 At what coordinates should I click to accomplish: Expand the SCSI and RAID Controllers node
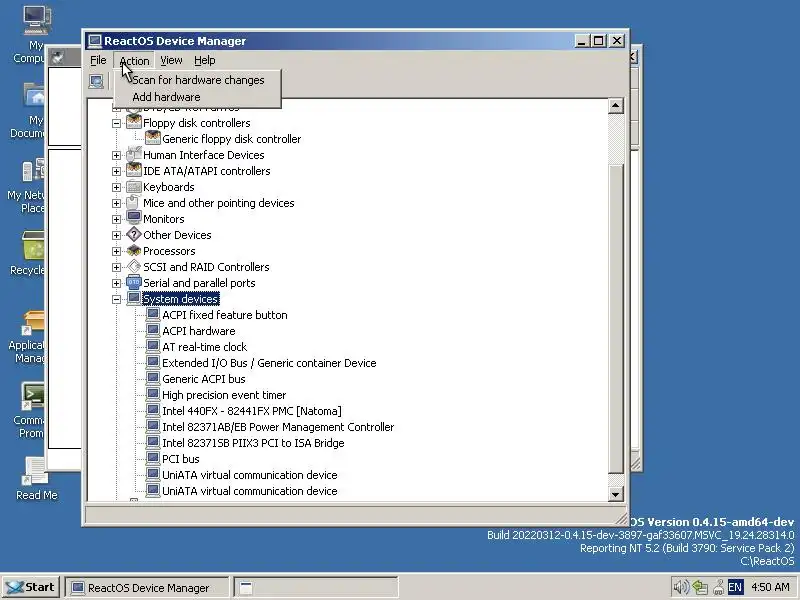tap(116, 267)
